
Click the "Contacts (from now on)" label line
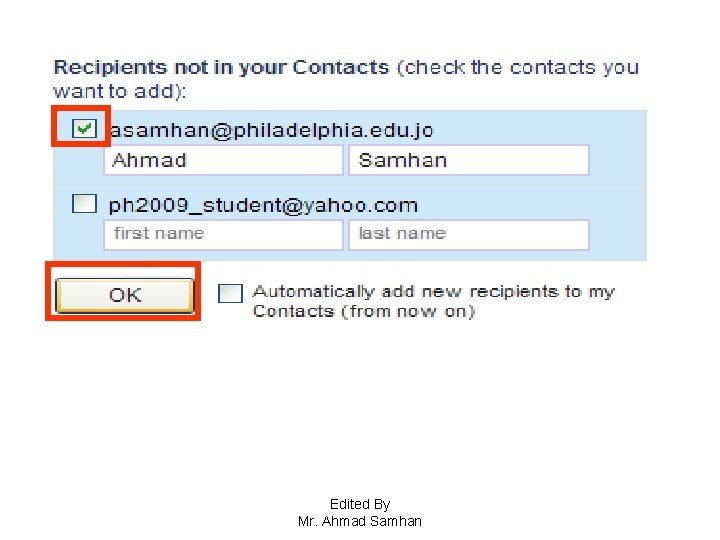pyautogui.click(x=363, y=312)
